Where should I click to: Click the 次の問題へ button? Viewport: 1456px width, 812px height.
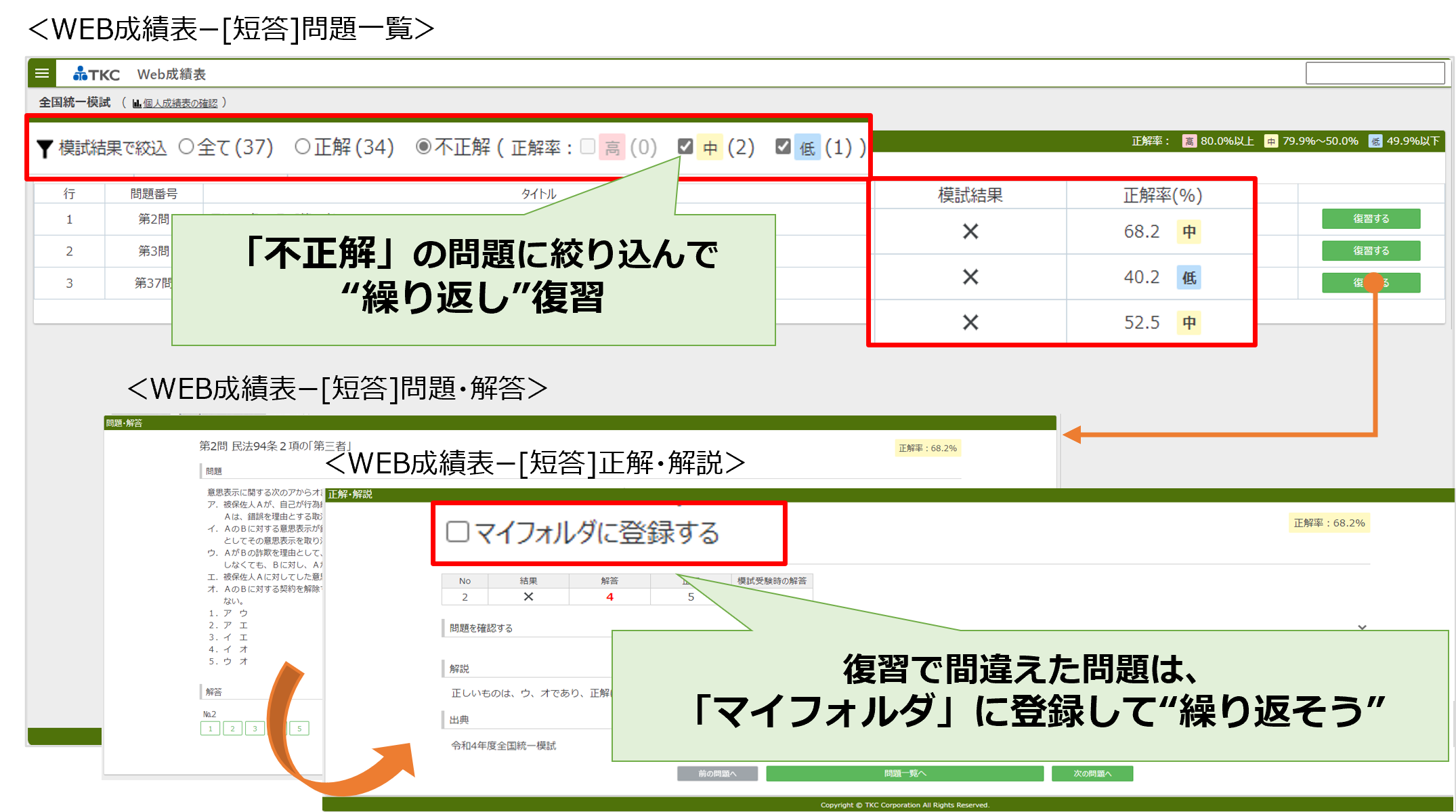(1092, 773)
